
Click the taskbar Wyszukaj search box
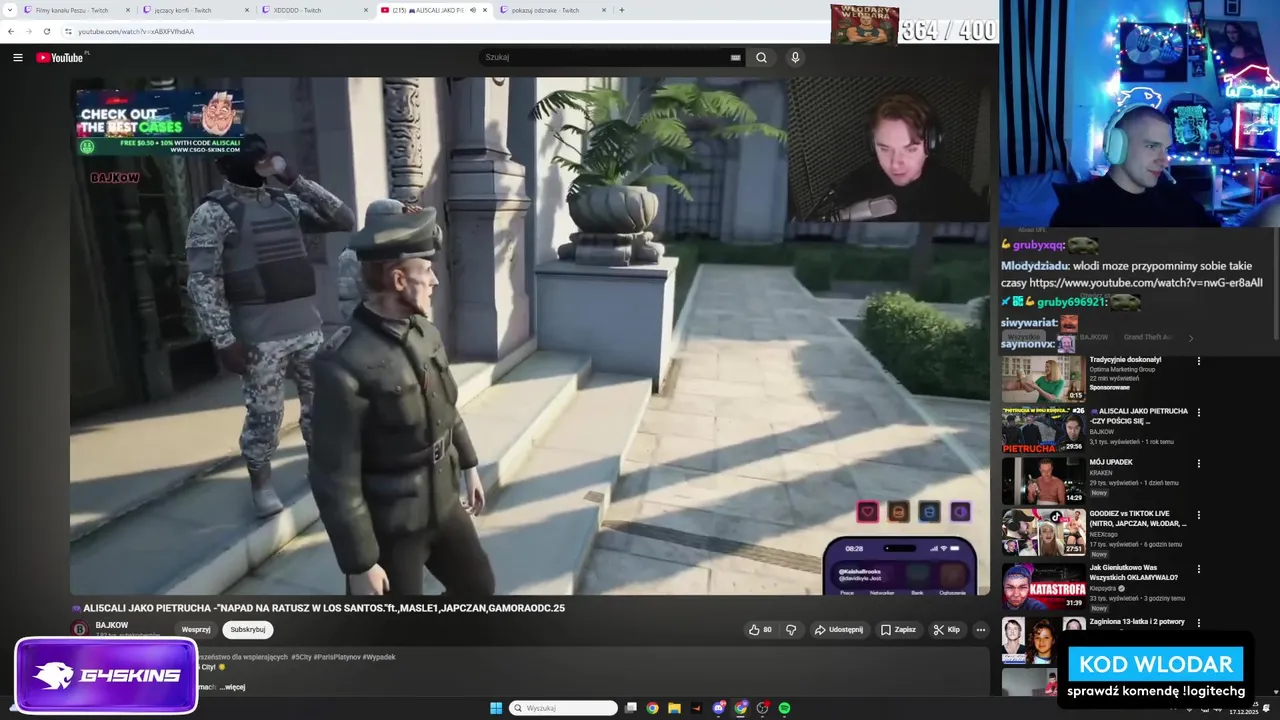point(564,708)
